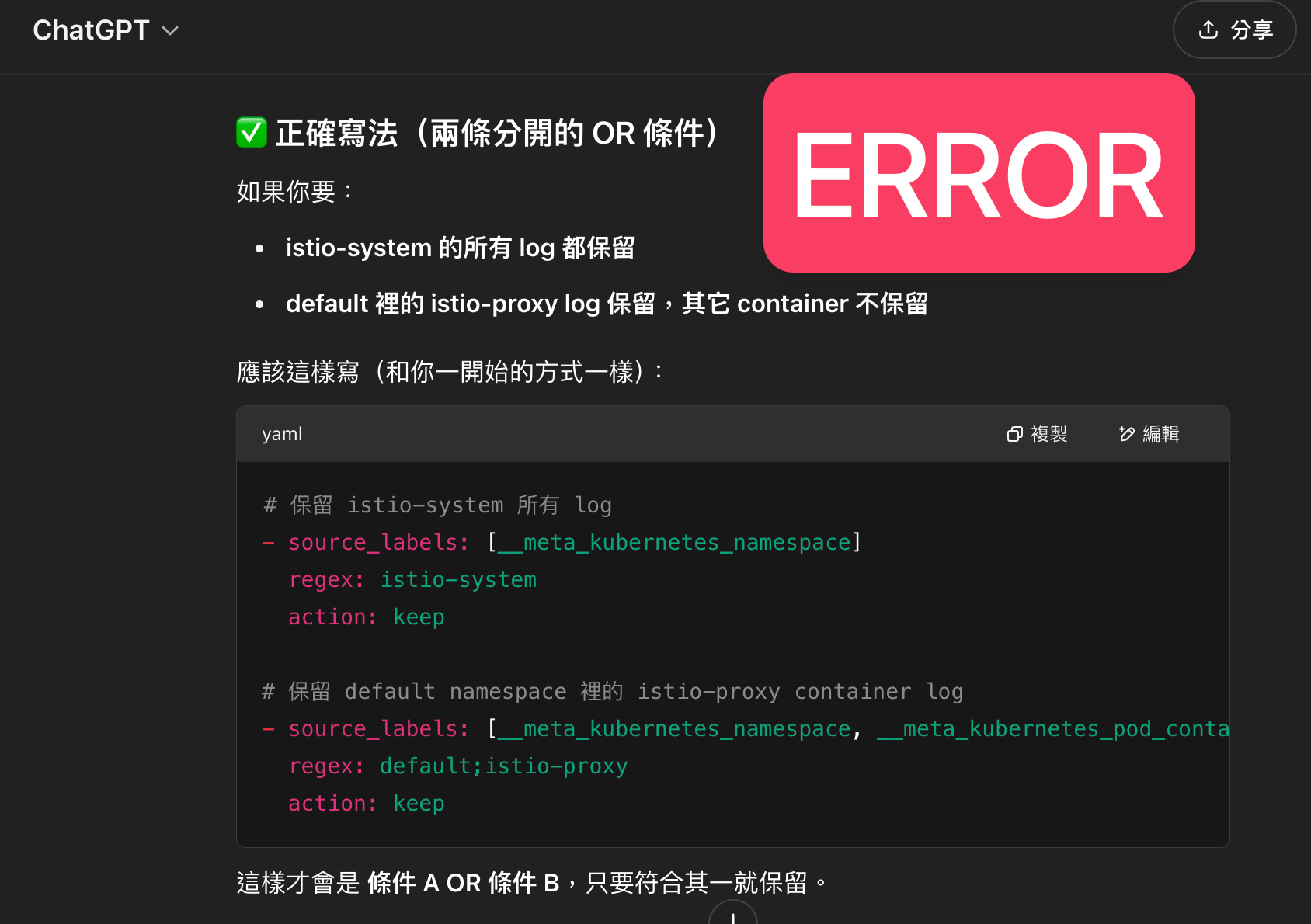The width and height of the screenshot is (1311, 924).
Task: Click the default istio-proxy bullet point text
Action: point(607,304)
